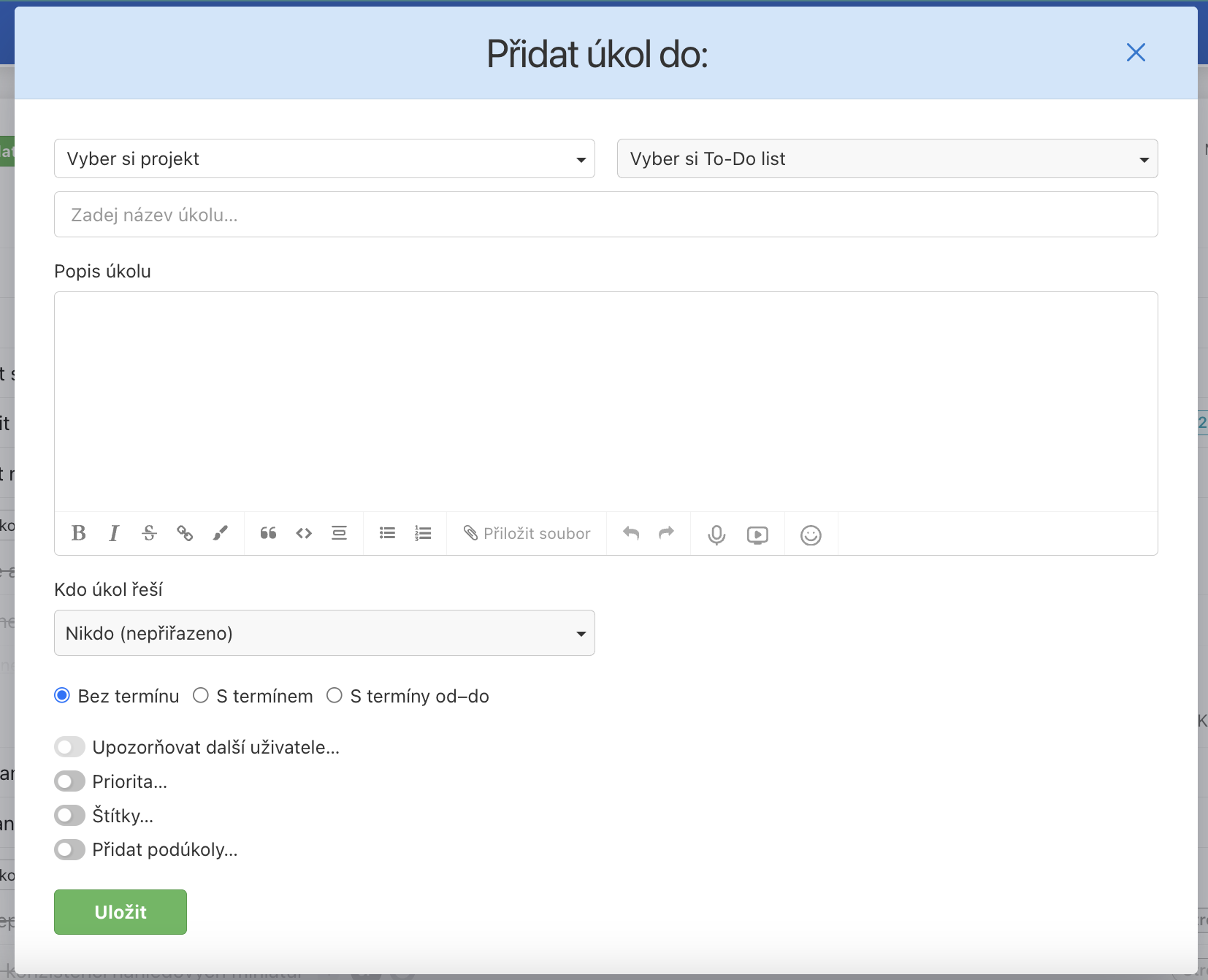This screenshot has height=980, width=1208.
Task: Choose the S termínem radio option
Action: tap(201, 696)
